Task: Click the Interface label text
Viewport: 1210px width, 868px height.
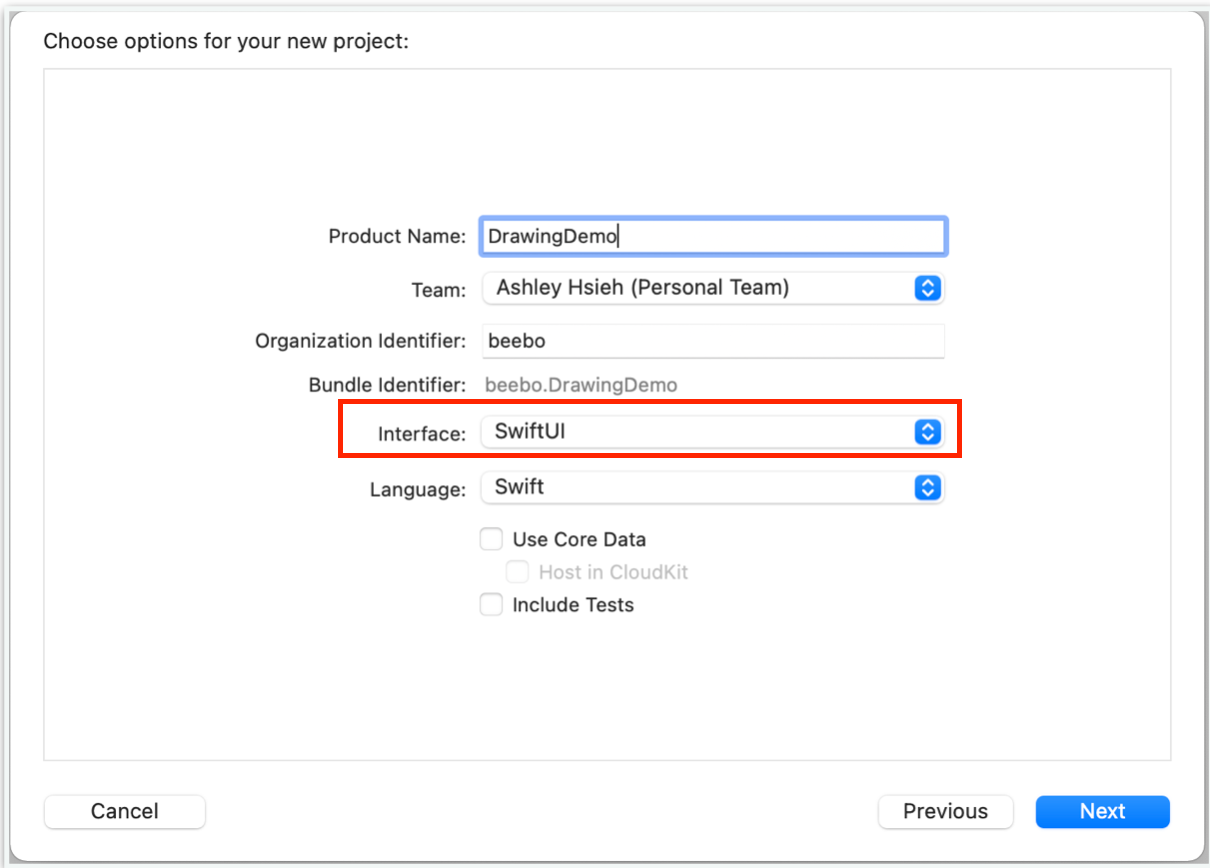Action: click(422, 434)
